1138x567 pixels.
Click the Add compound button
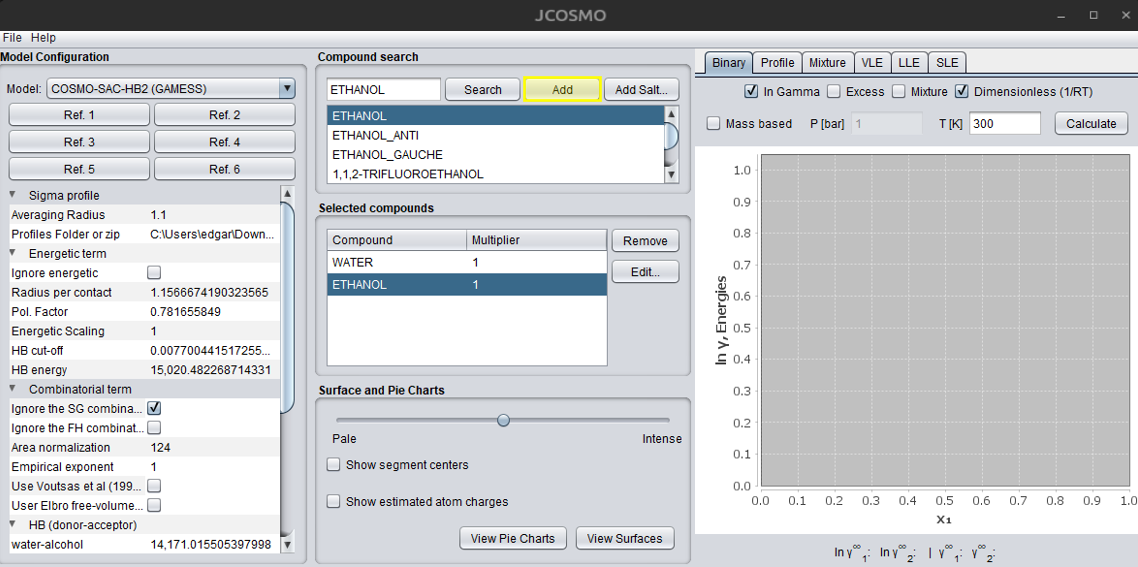point(562,89)
